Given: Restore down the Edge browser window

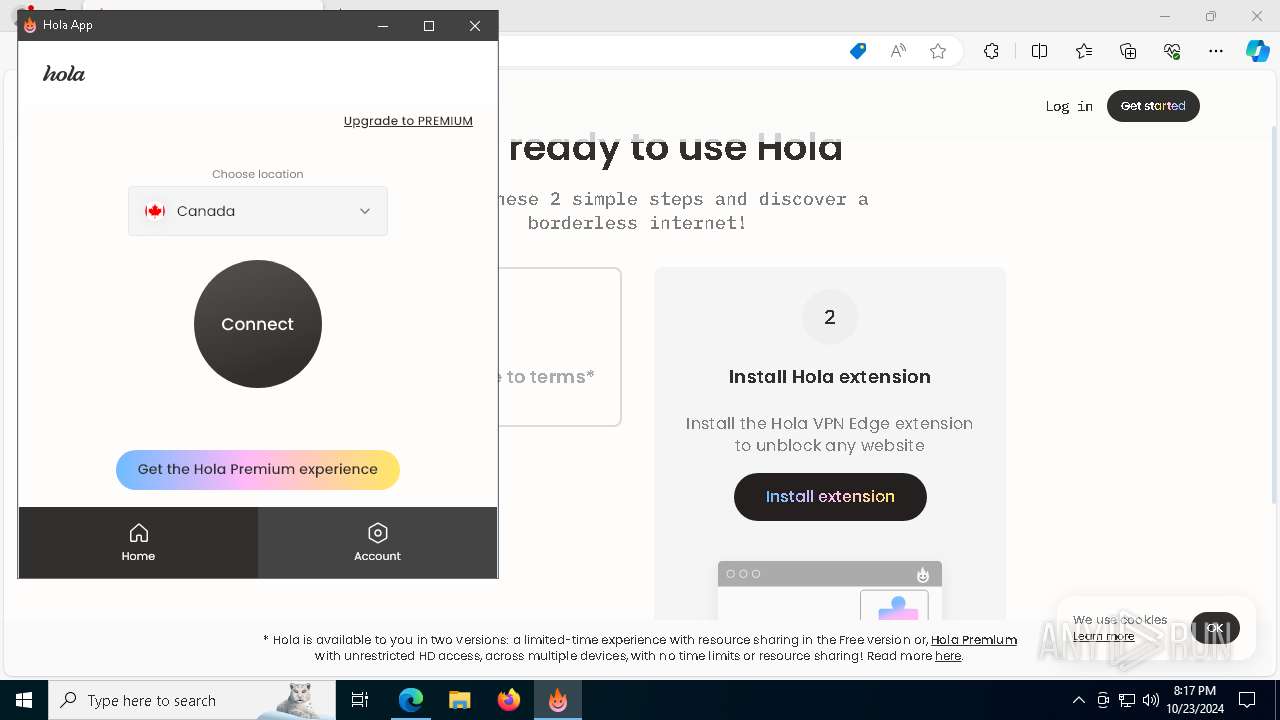Looking at the screenshot, I should [1211, 16].
